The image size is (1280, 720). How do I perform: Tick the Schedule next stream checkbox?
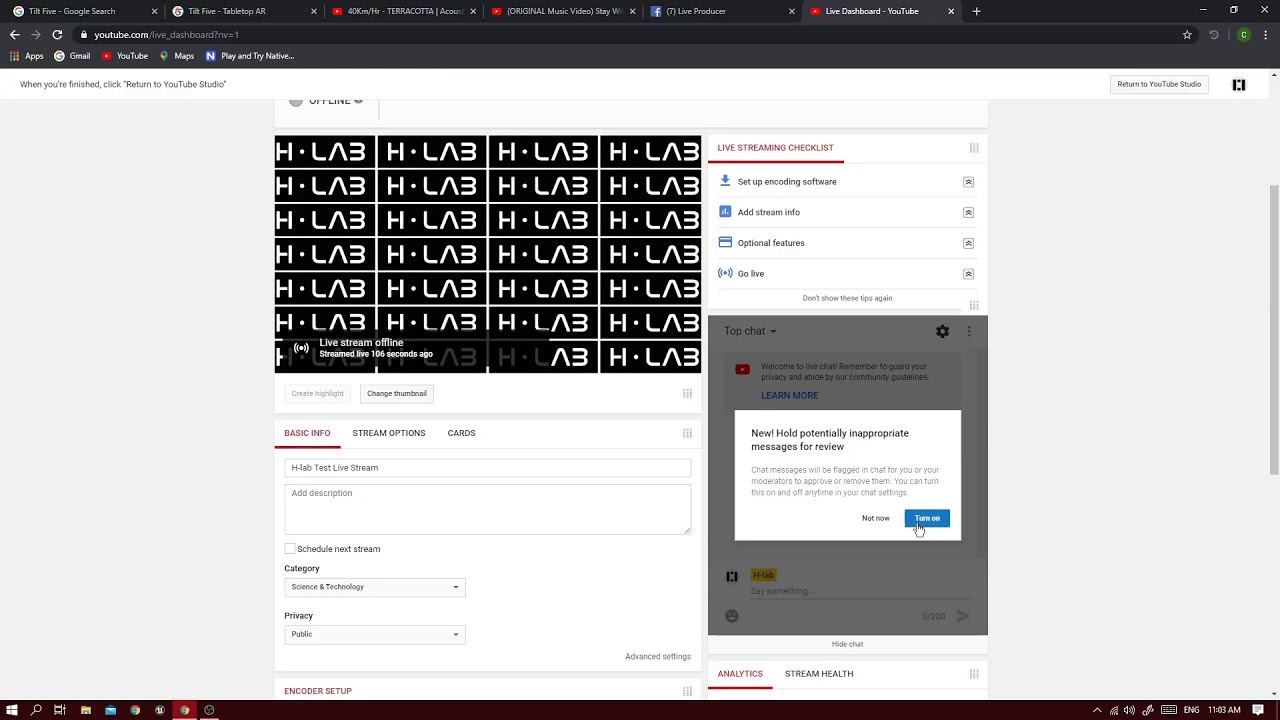[290, 549]
